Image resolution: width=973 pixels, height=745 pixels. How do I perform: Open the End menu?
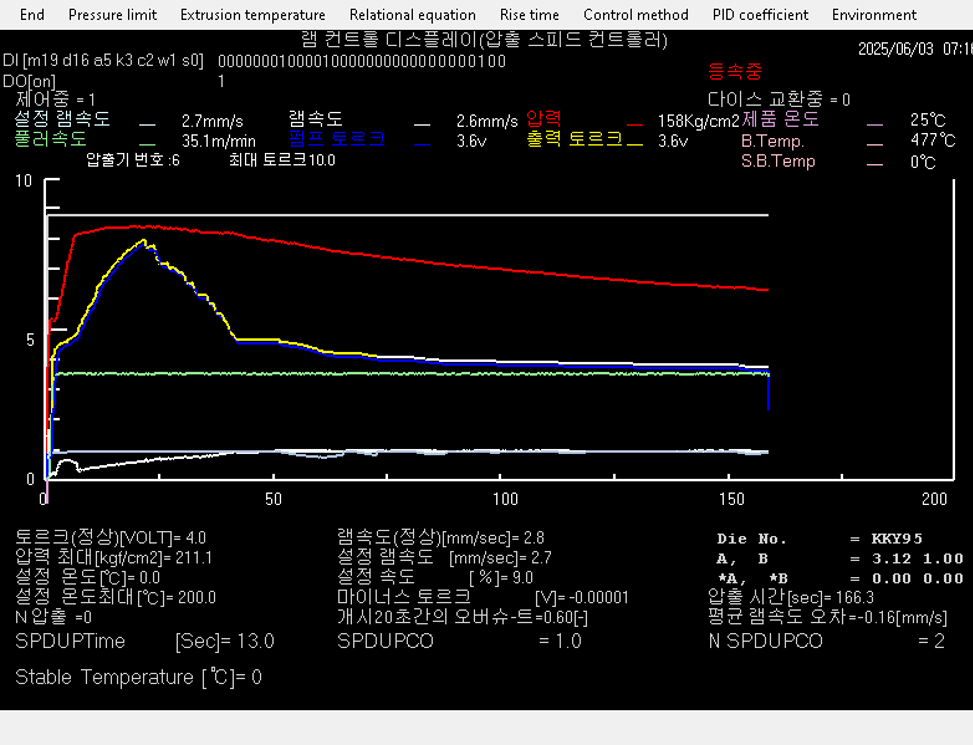point(32,15)
